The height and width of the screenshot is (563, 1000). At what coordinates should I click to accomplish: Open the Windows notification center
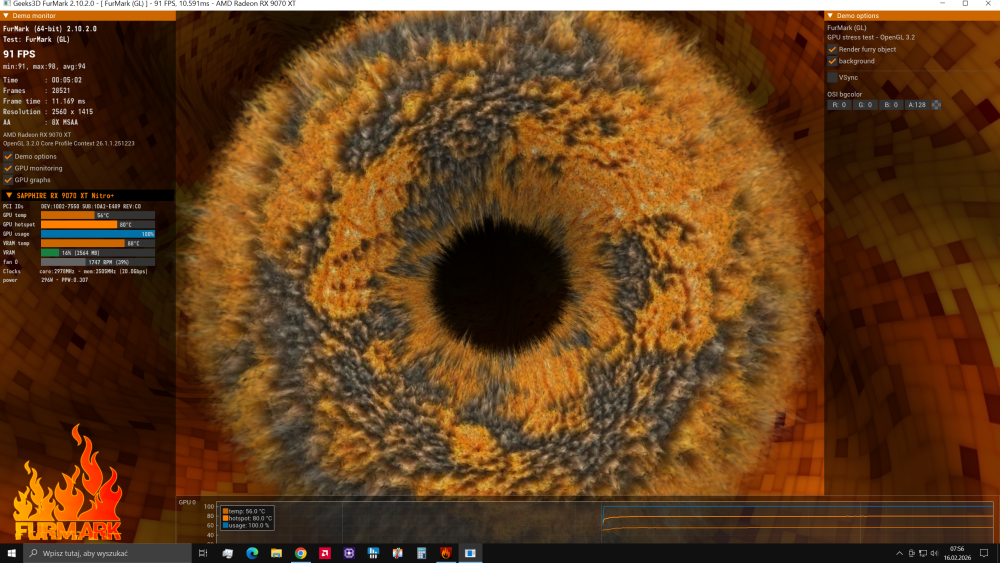984,553
